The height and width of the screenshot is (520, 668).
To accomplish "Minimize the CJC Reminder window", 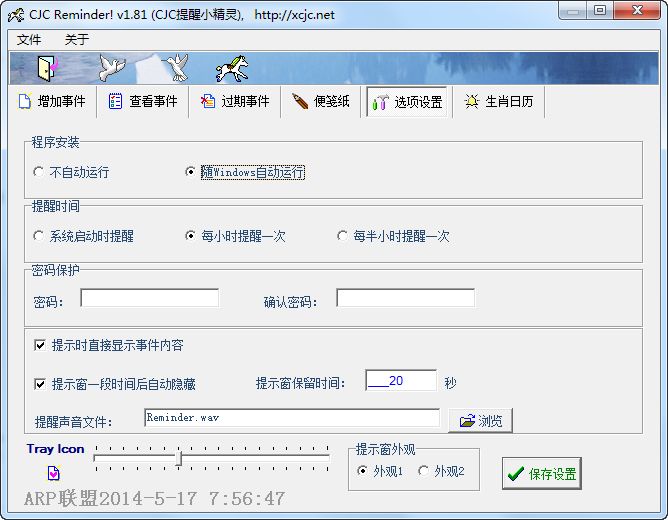I will [573, 11].
